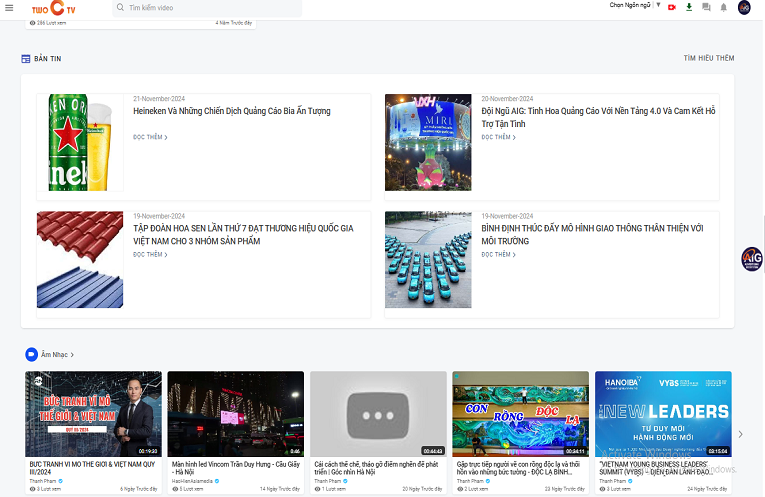The width and height of the screenshot is (765, 497).
Task: Open the user profile avatar
Action: pyautogui.click(x=744, y=8)
